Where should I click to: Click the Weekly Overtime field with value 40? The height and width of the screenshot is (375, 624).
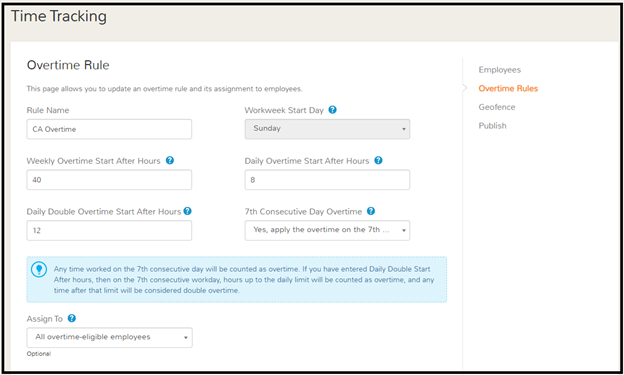109,180
